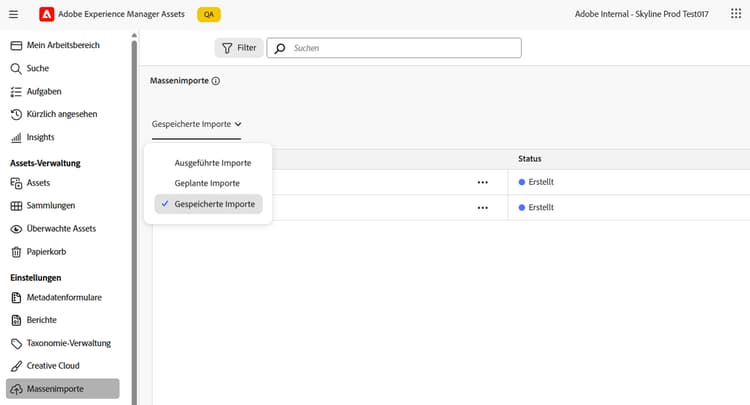Open the hamburger navigation menu
The width and height of the screenshot is (750, 405).
[x=13, y=14]
